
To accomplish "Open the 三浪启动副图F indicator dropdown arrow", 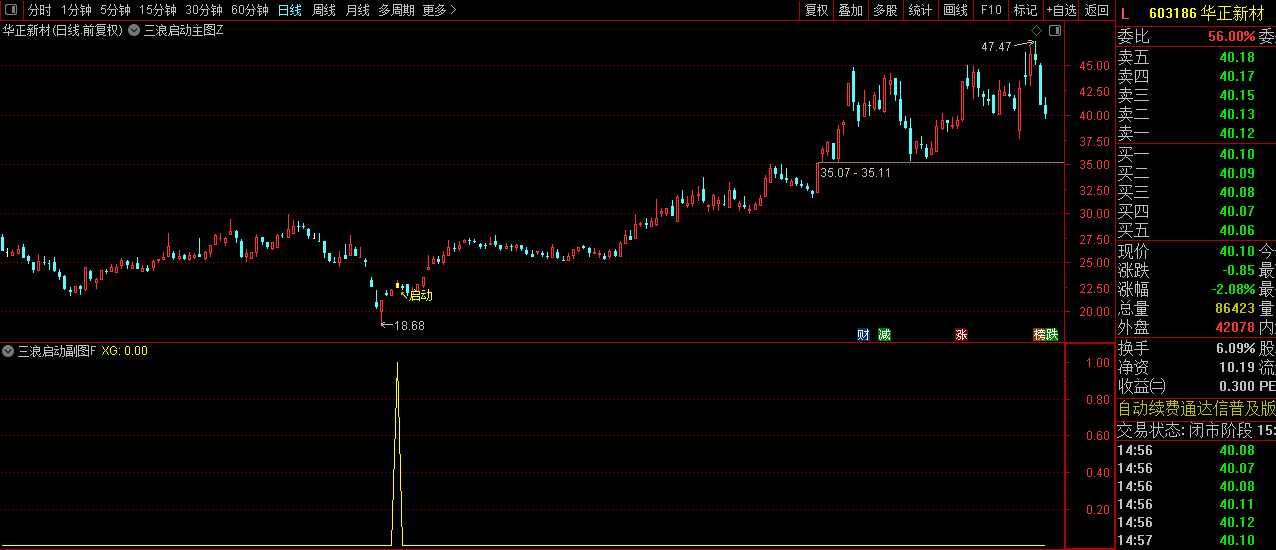I will [x=8, y=351].
